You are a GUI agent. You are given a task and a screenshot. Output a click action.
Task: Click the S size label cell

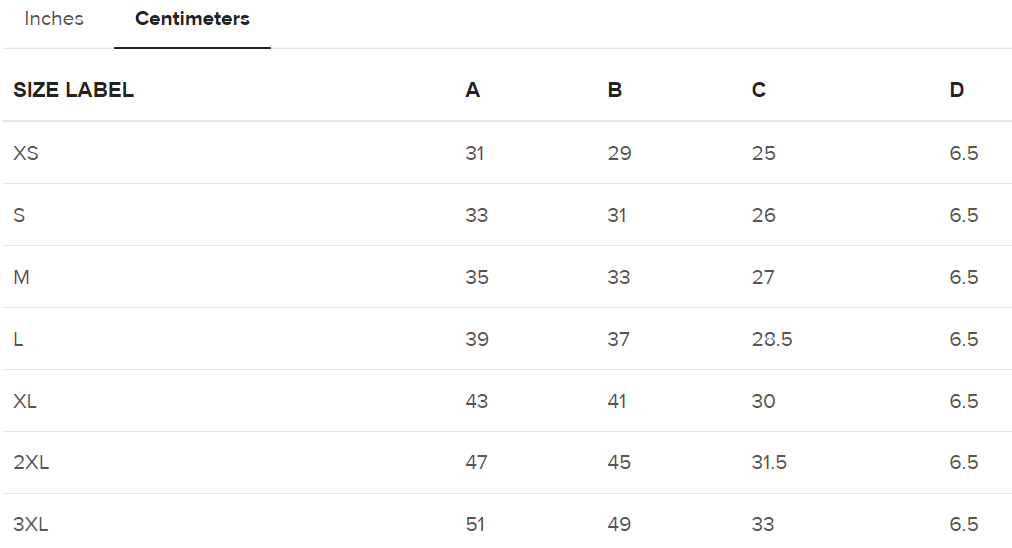[x=19, y=215]
